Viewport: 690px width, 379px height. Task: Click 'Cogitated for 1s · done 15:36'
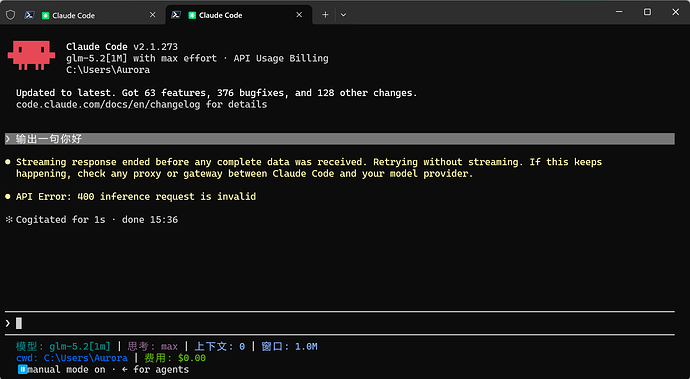pos(97,220)
